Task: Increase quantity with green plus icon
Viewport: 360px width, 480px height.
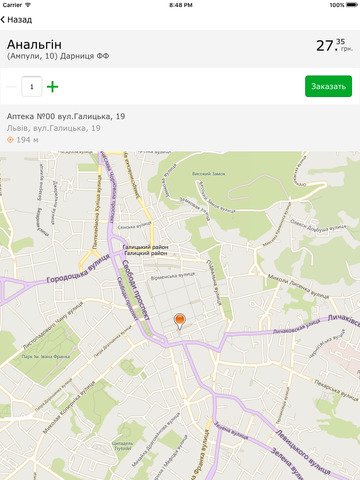Action: (52, 87)
